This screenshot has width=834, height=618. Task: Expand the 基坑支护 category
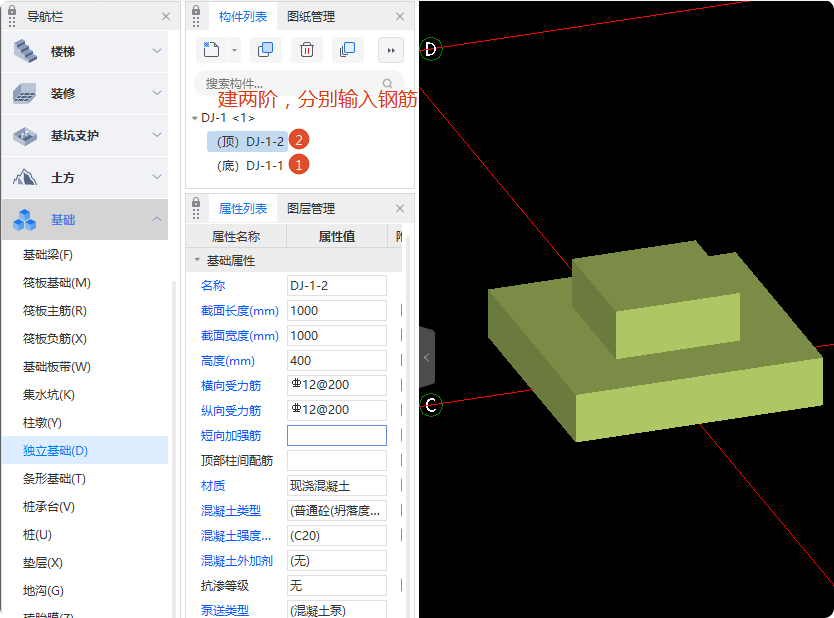pos(157,135)
